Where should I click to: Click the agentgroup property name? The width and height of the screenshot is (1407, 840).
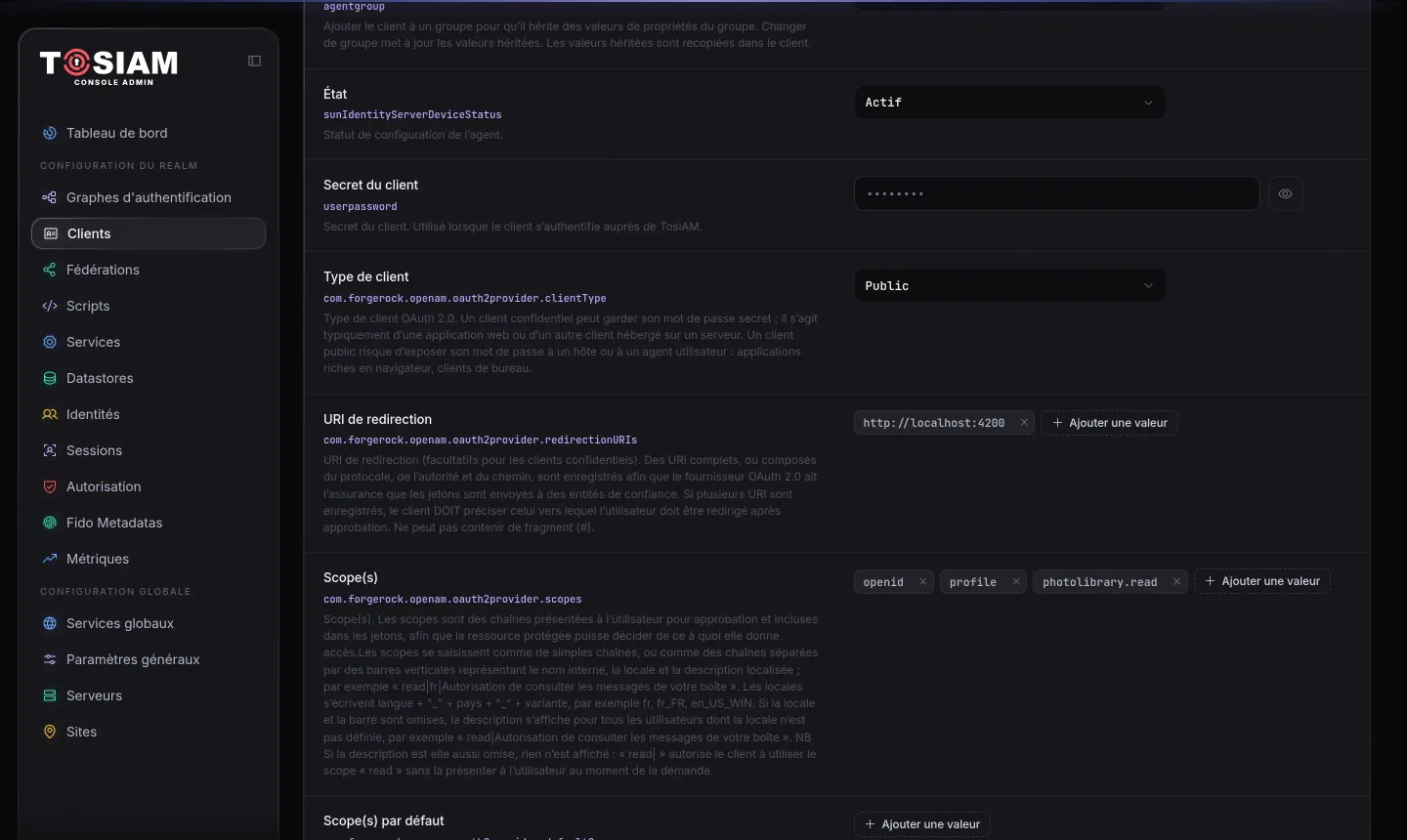354,7
